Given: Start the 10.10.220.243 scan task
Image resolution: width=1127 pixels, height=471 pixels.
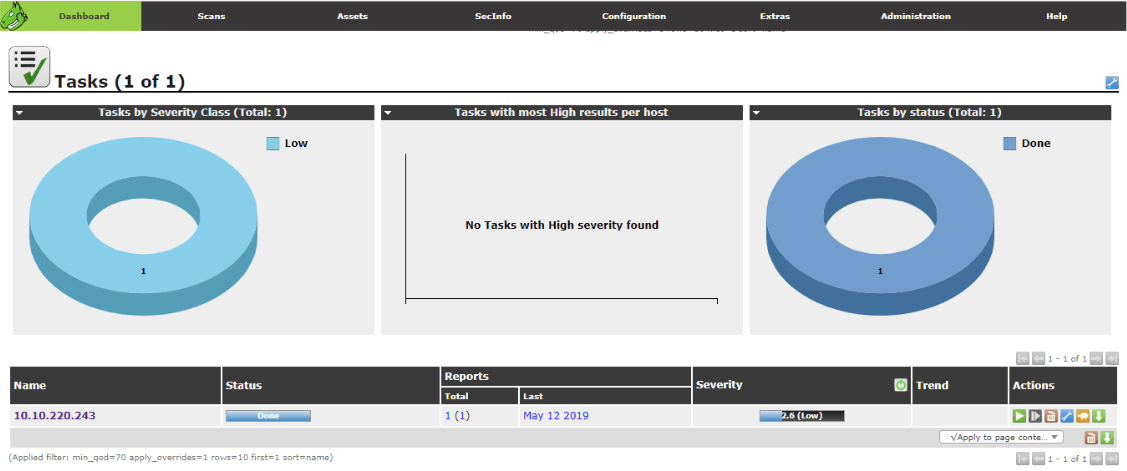Looking at the screenshot, I should (x=1020, y=416).
